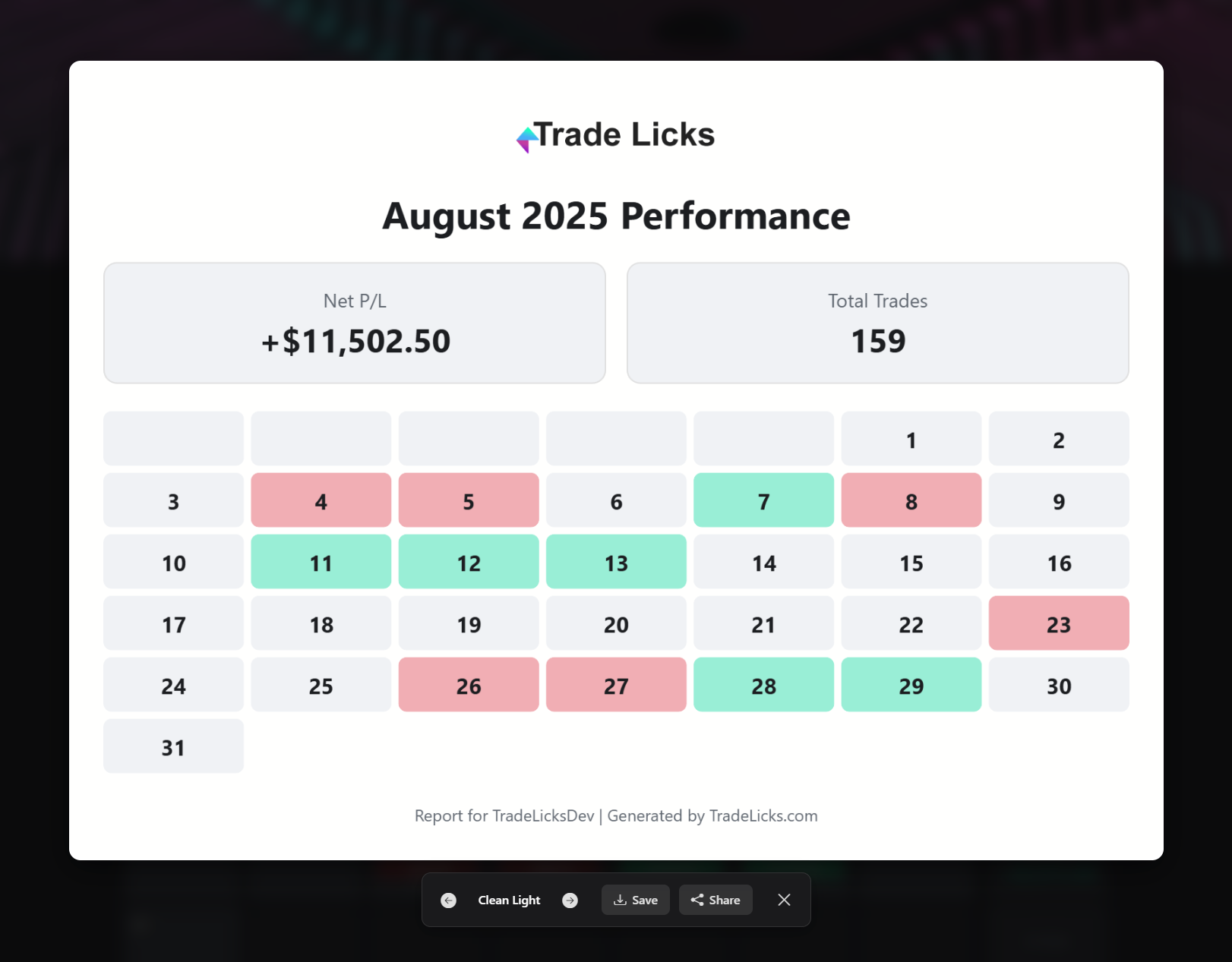Select the green winning day August 28

(763, 685)
